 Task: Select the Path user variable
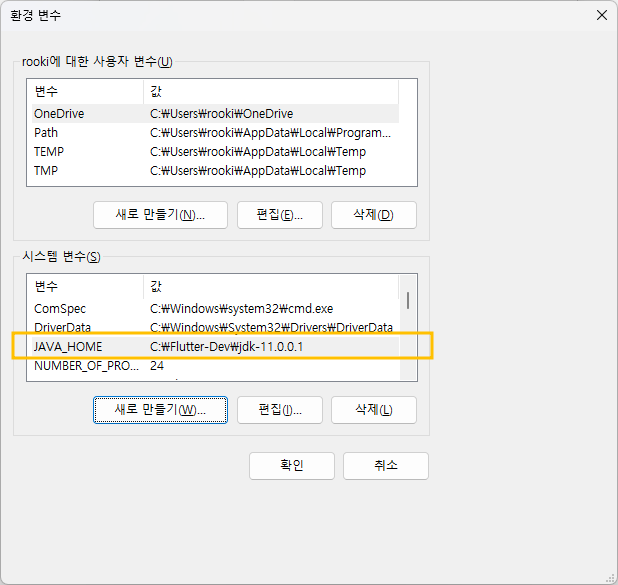[215, 132]
